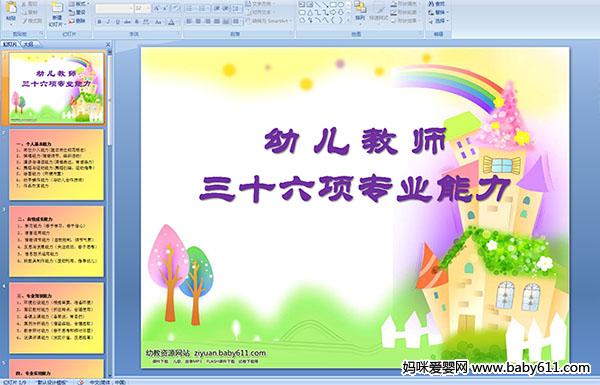Open the font name combo box
Image resolution: width=600 pixels, height=385 pixels.
pyautogui.click(x=114, y=8)
